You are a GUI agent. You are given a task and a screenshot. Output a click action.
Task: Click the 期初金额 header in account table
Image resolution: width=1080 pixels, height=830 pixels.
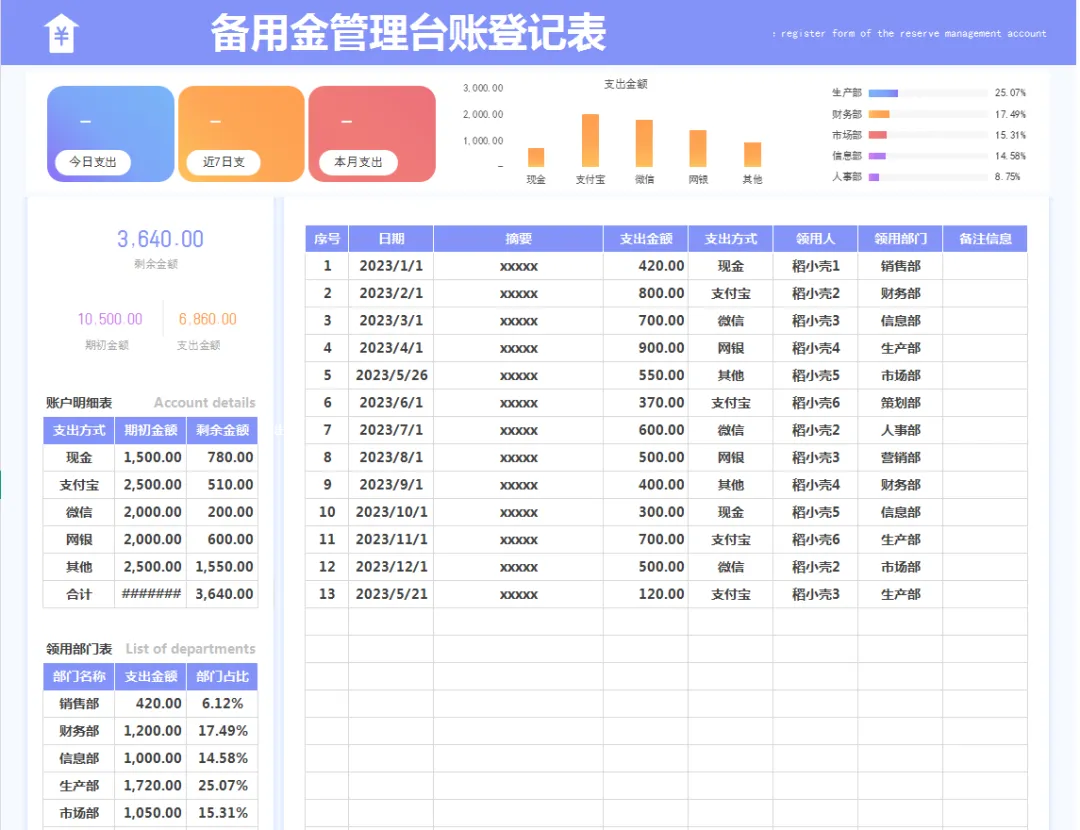151,430
